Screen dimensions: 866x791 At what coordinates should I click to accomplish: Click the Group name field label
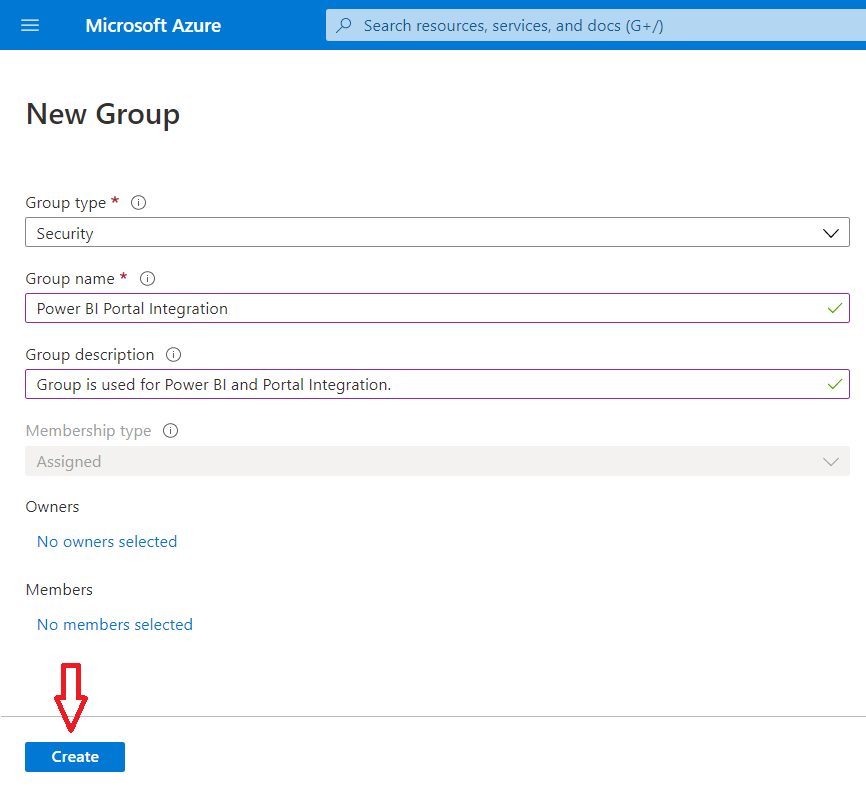click(x=70, y=279)
